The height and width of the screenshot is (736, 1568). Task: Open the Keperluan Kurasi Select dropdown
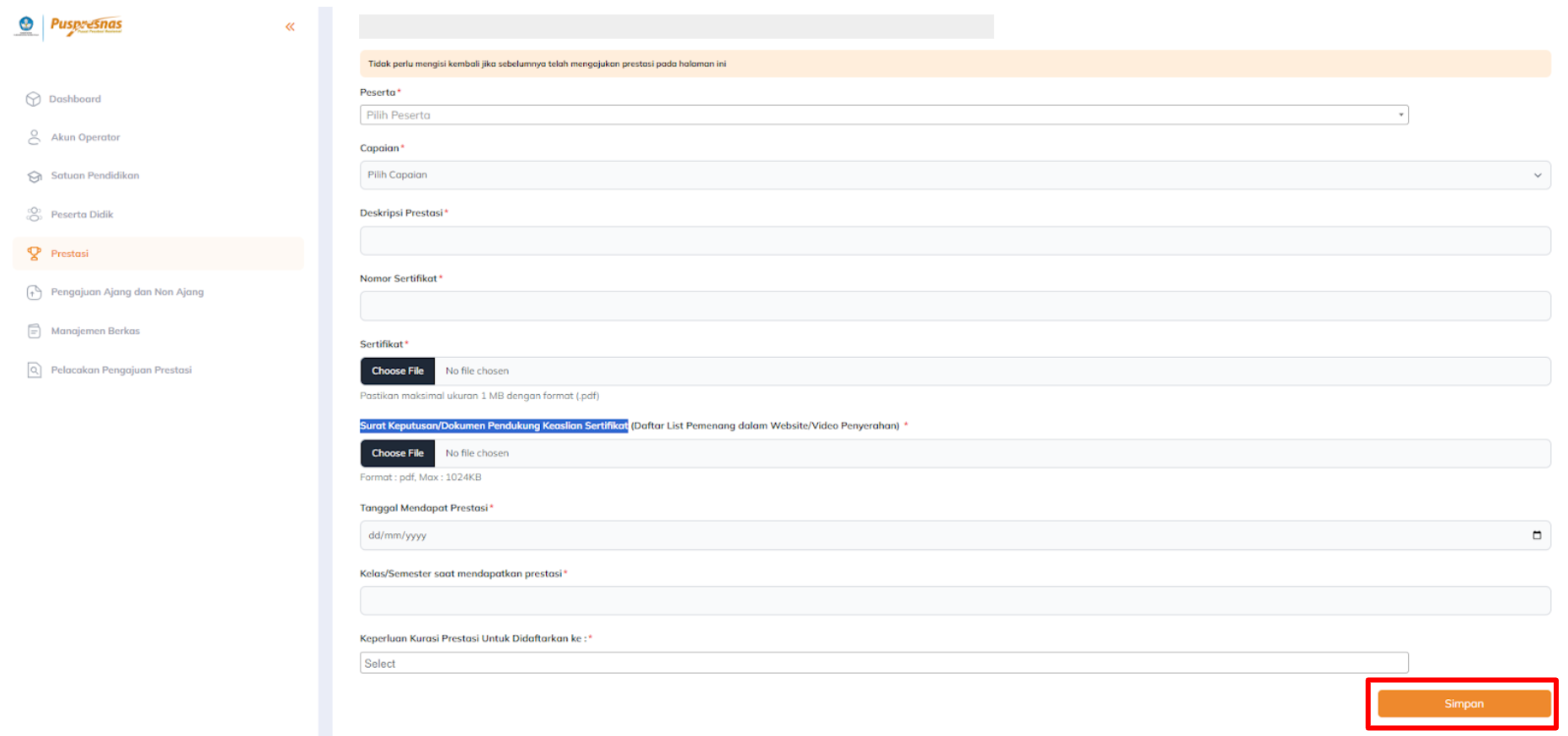coord(884,664)
